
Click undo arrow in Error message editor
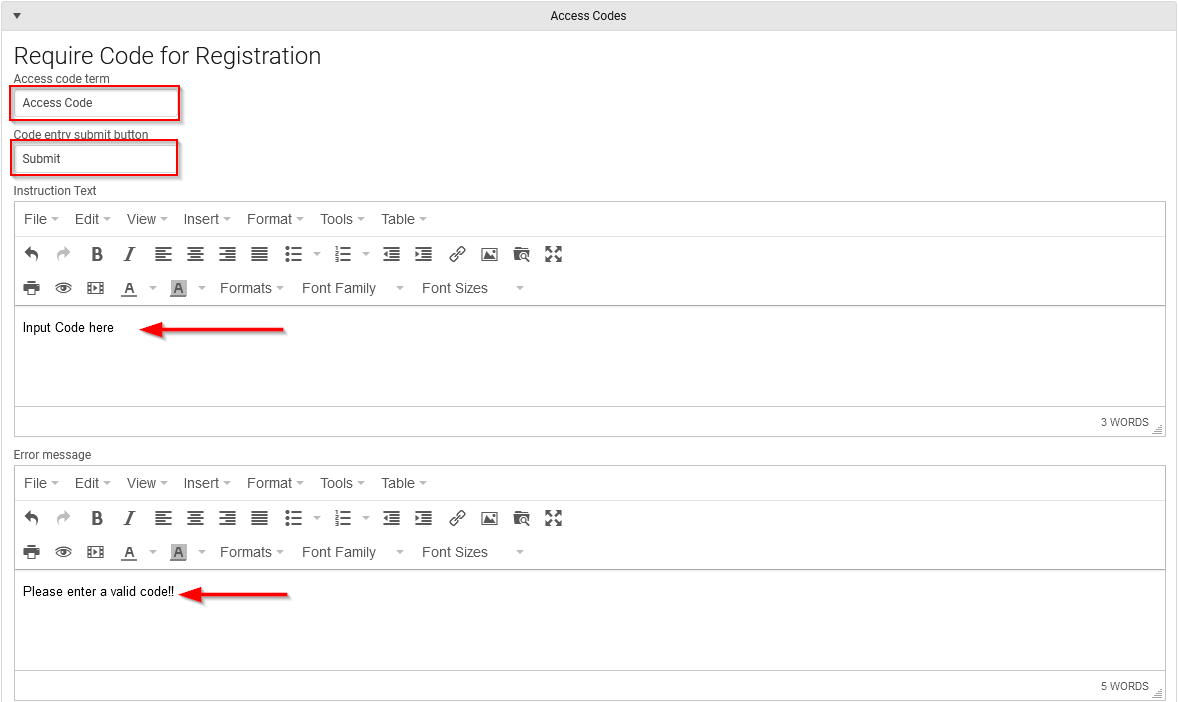click(32, 518)
